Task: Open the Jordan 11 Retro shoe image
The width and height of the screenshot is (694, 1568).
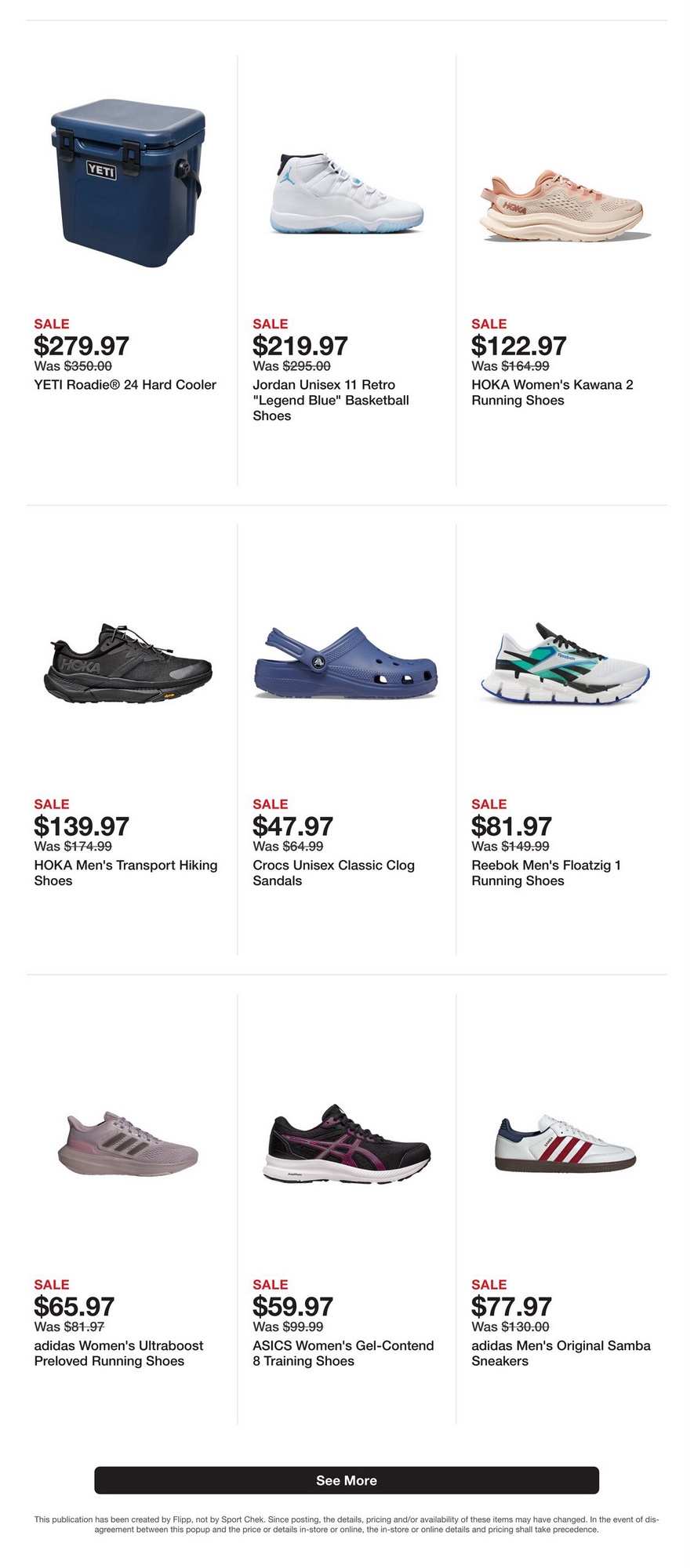Action: [x=347, y=194]
